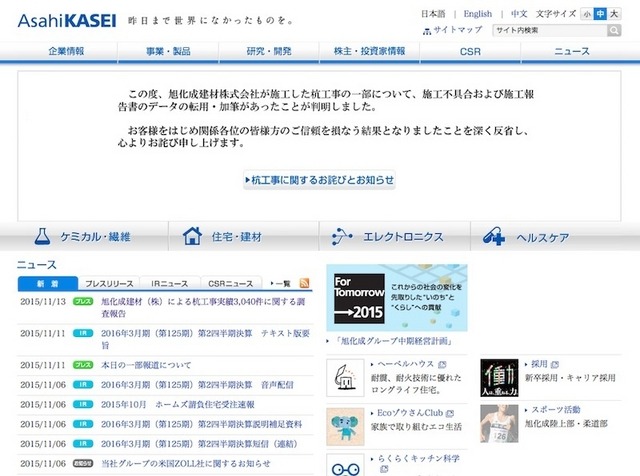Viewport: 640px width, 476px height.
Task: Click the ヘーベルハウス thumbnail image
Action: (x=345, y=378)
